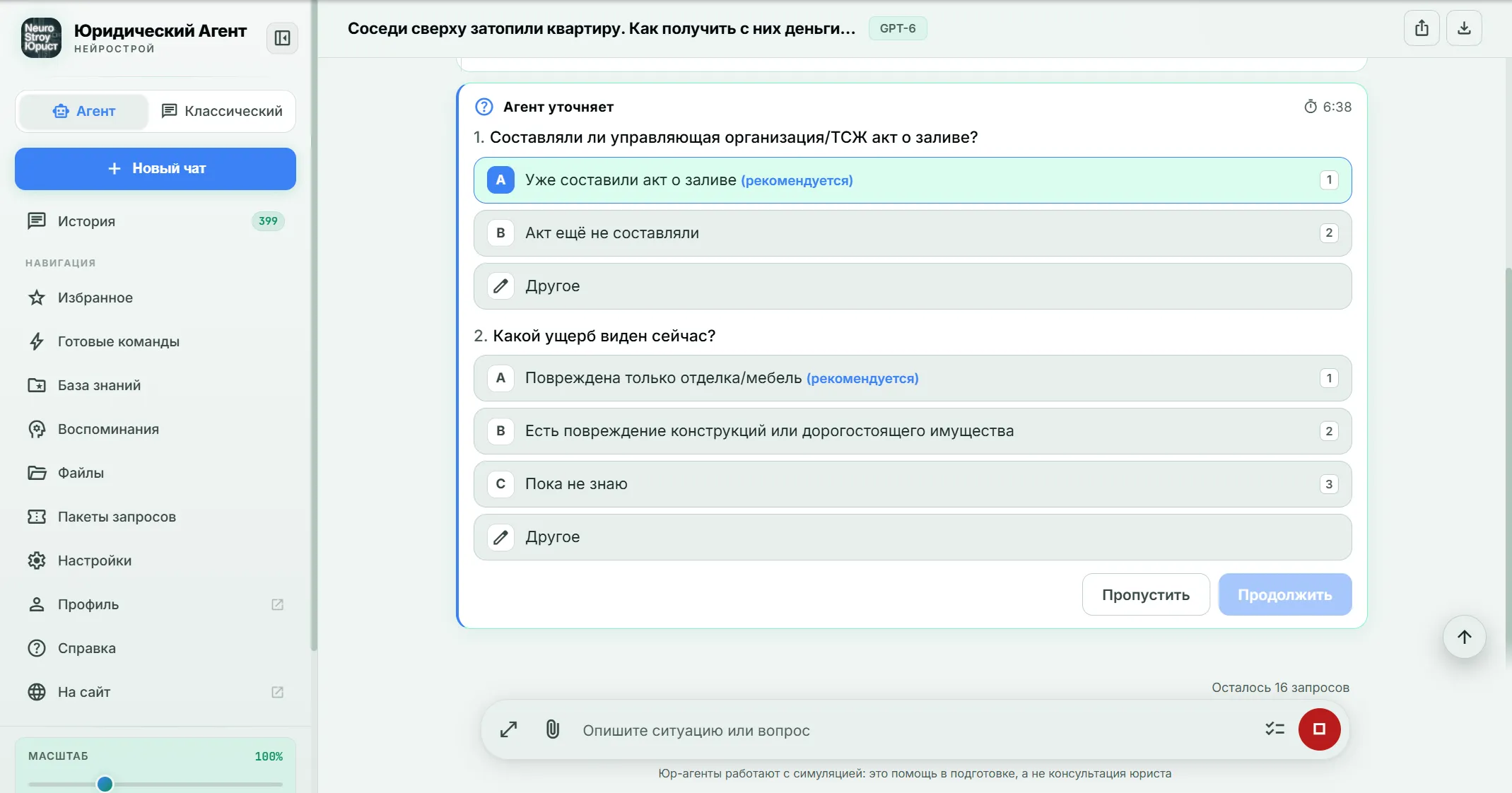
Task: Select 'Повреждена только отделка/мебель' answer
Action: point(913,378)
